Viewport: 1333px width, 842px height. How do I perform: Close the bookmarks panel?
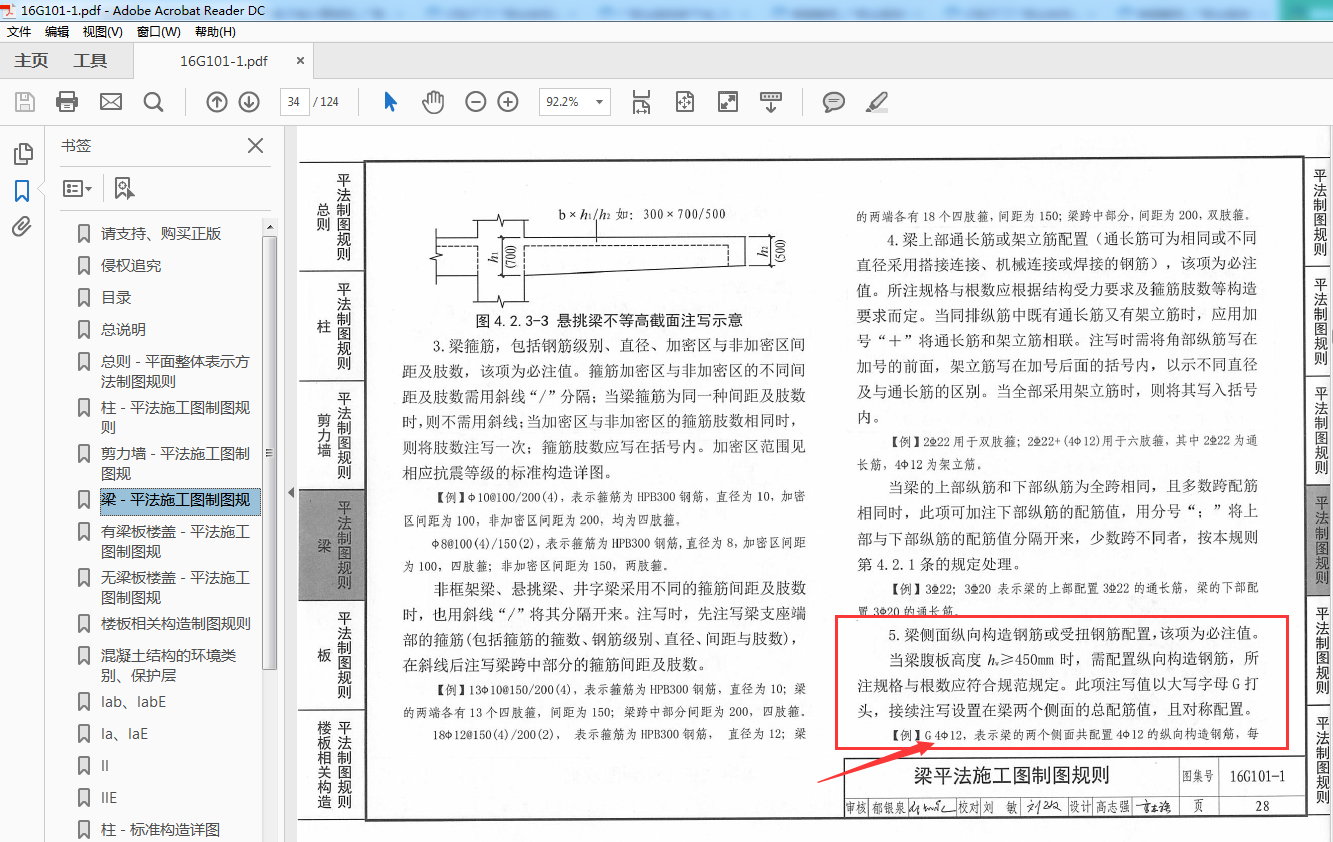click(256, 146)
